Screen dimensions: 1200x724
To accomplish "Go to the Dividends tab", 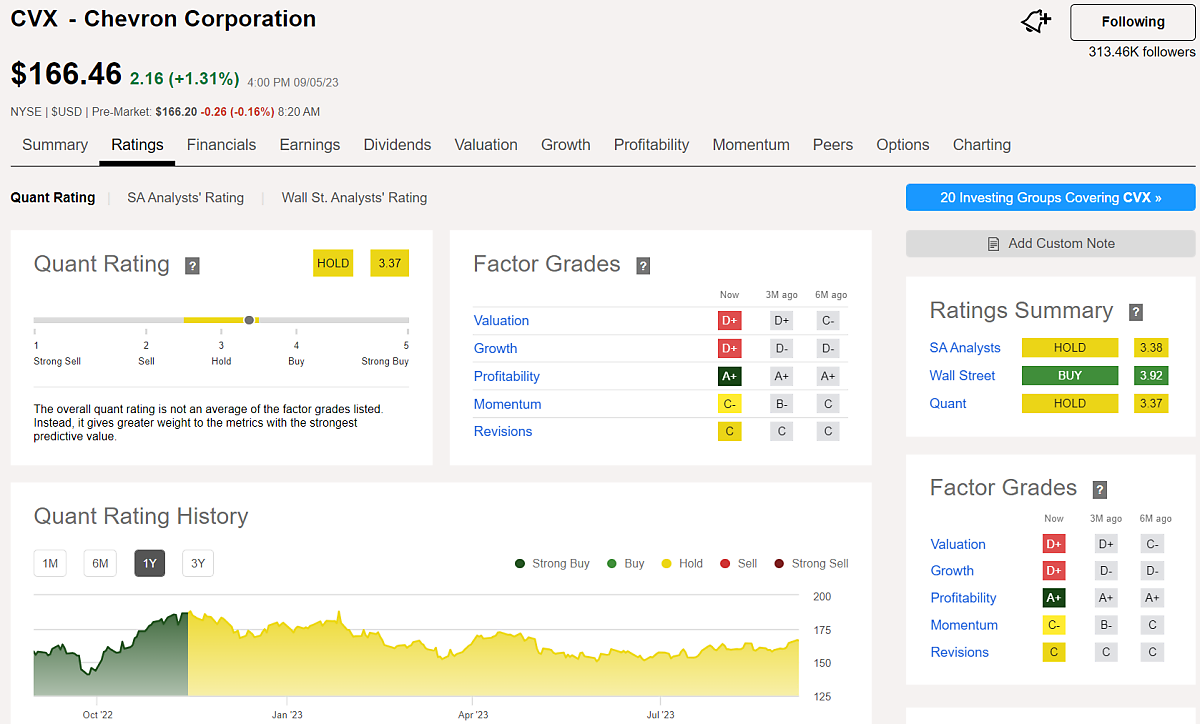I will pos(397,145).
